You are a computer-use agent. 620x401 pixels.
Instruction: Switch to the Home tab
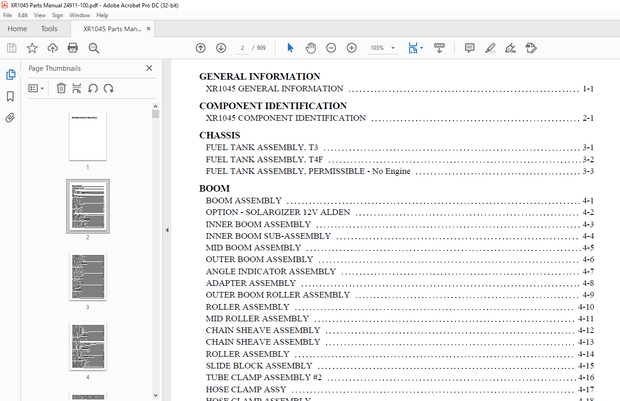click(x=17, y=29)
